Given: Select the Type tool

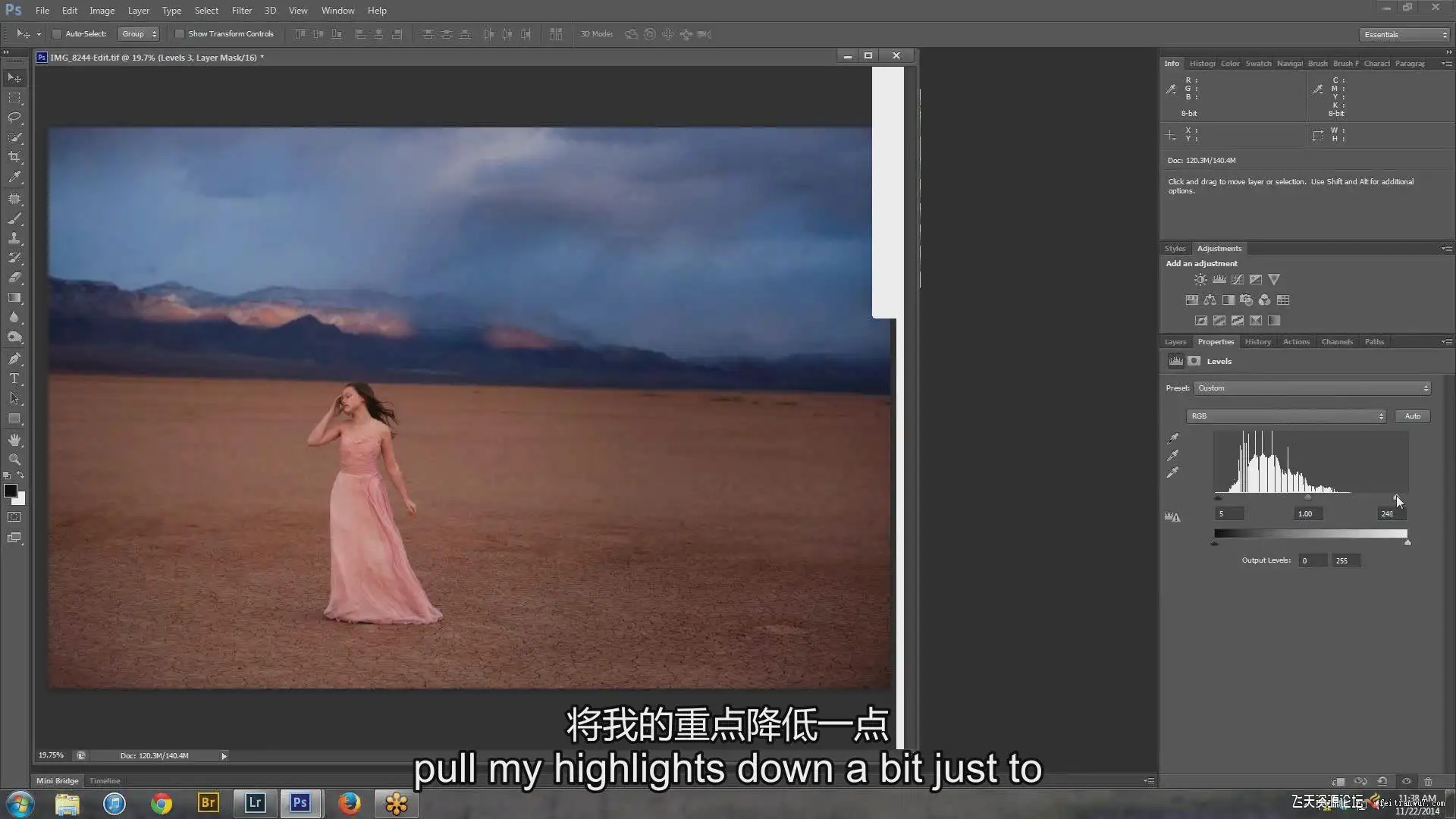Looking at the screenshot, I should (x=14, y=378).
